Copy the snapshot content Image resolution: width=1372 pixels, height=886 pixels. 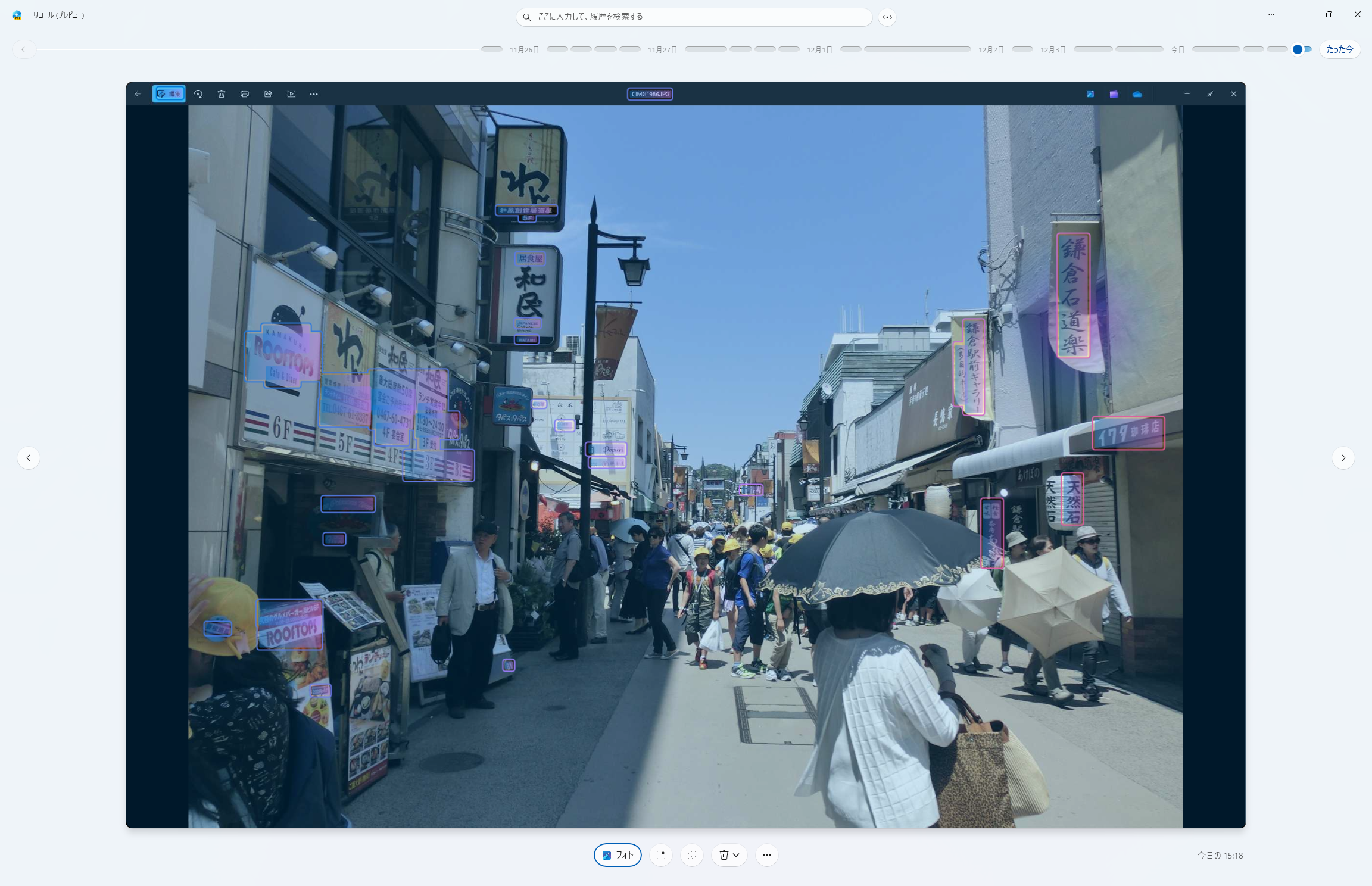click(x=691, y=855)
